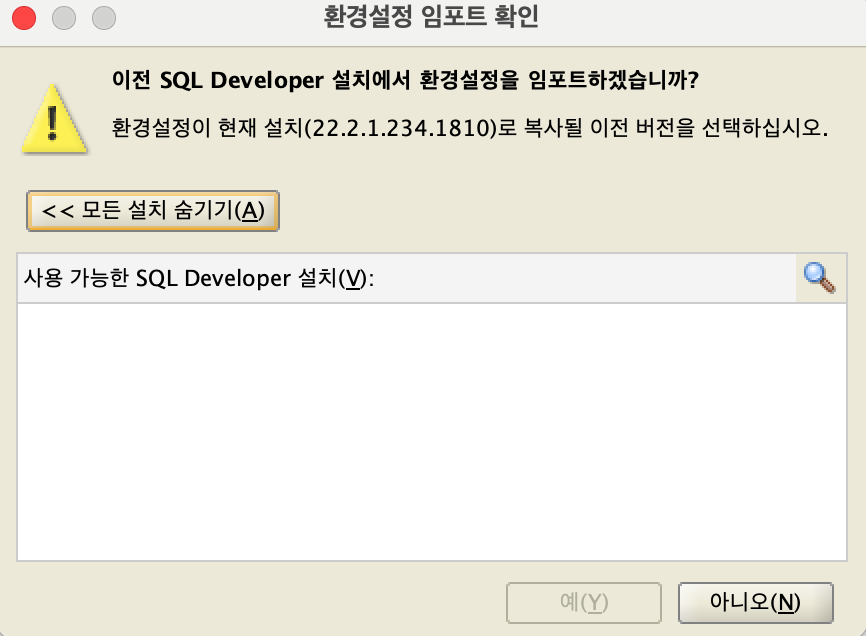Collapse list via 모든 설치 숨기기 button
The width and height of the screenshot is (866, 636).
click(152, 211)
